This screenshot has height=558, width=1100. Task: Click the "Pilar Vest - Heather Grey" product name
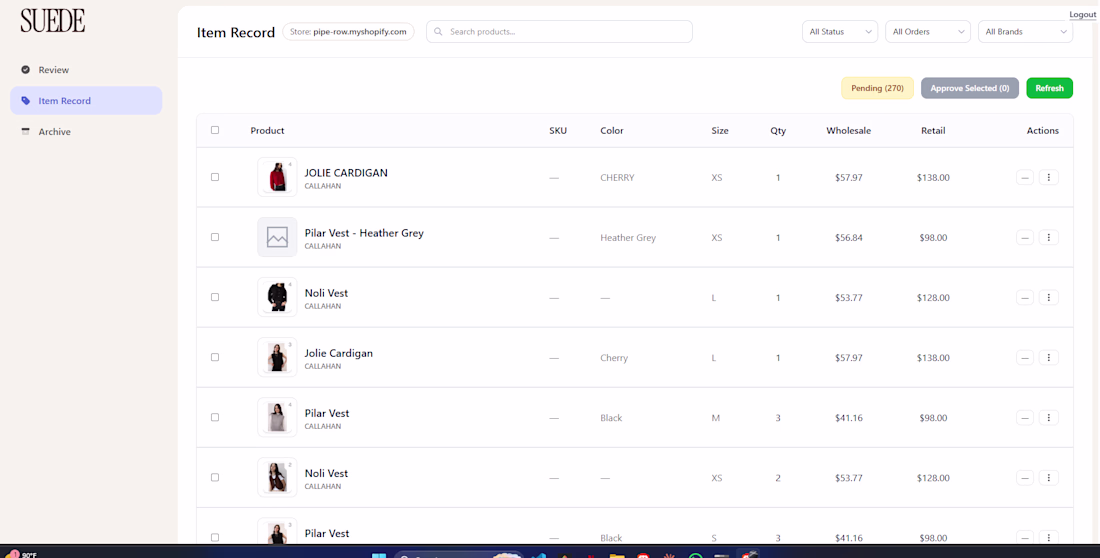pos(364,233)
